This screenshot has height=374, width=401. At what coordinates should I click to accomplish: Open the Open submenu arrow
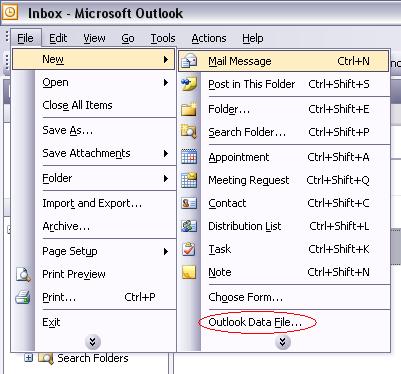tap(166, 83)
